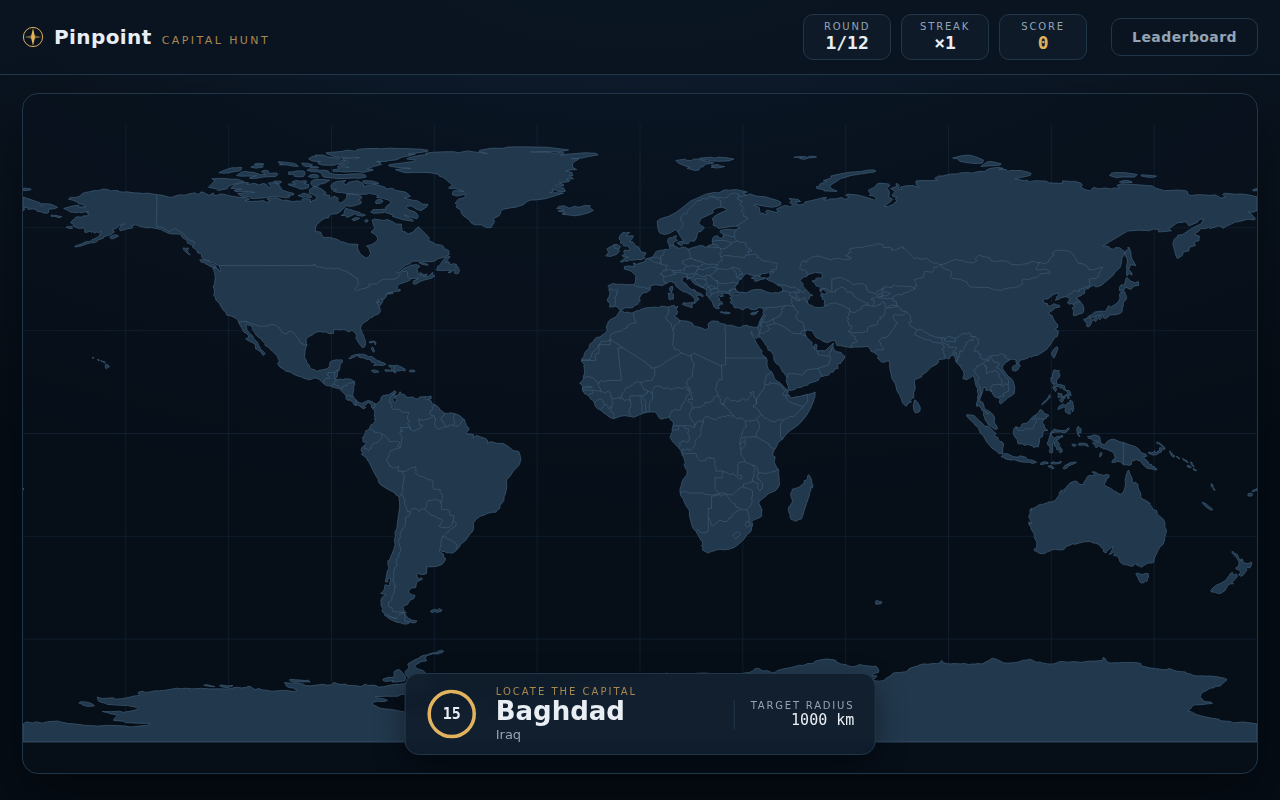Click the Score 0 display
The height and width of the screenshot is (800, 1280).
(x=1043, y=37)
